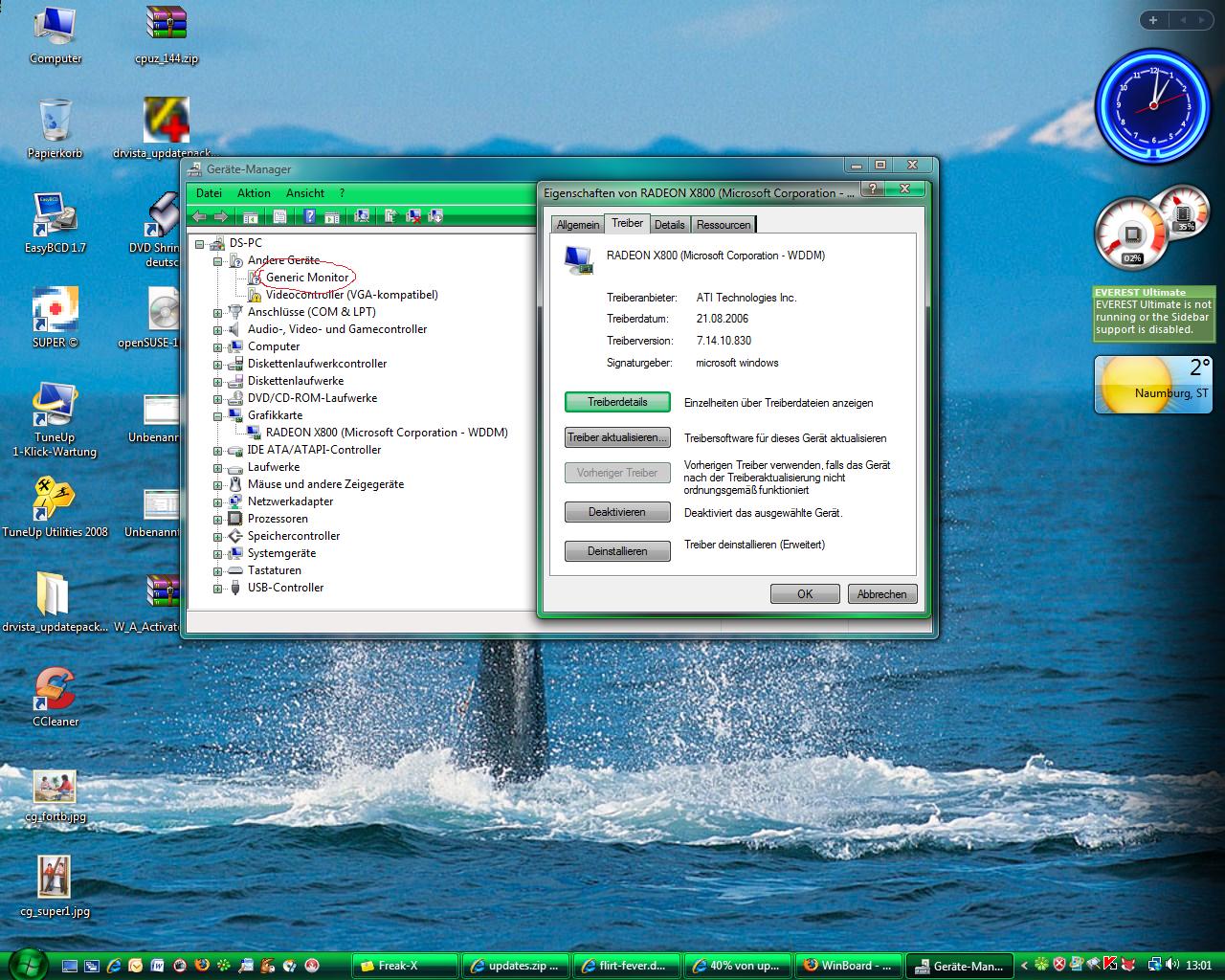Switch to the Details tab

click(669, 225)
